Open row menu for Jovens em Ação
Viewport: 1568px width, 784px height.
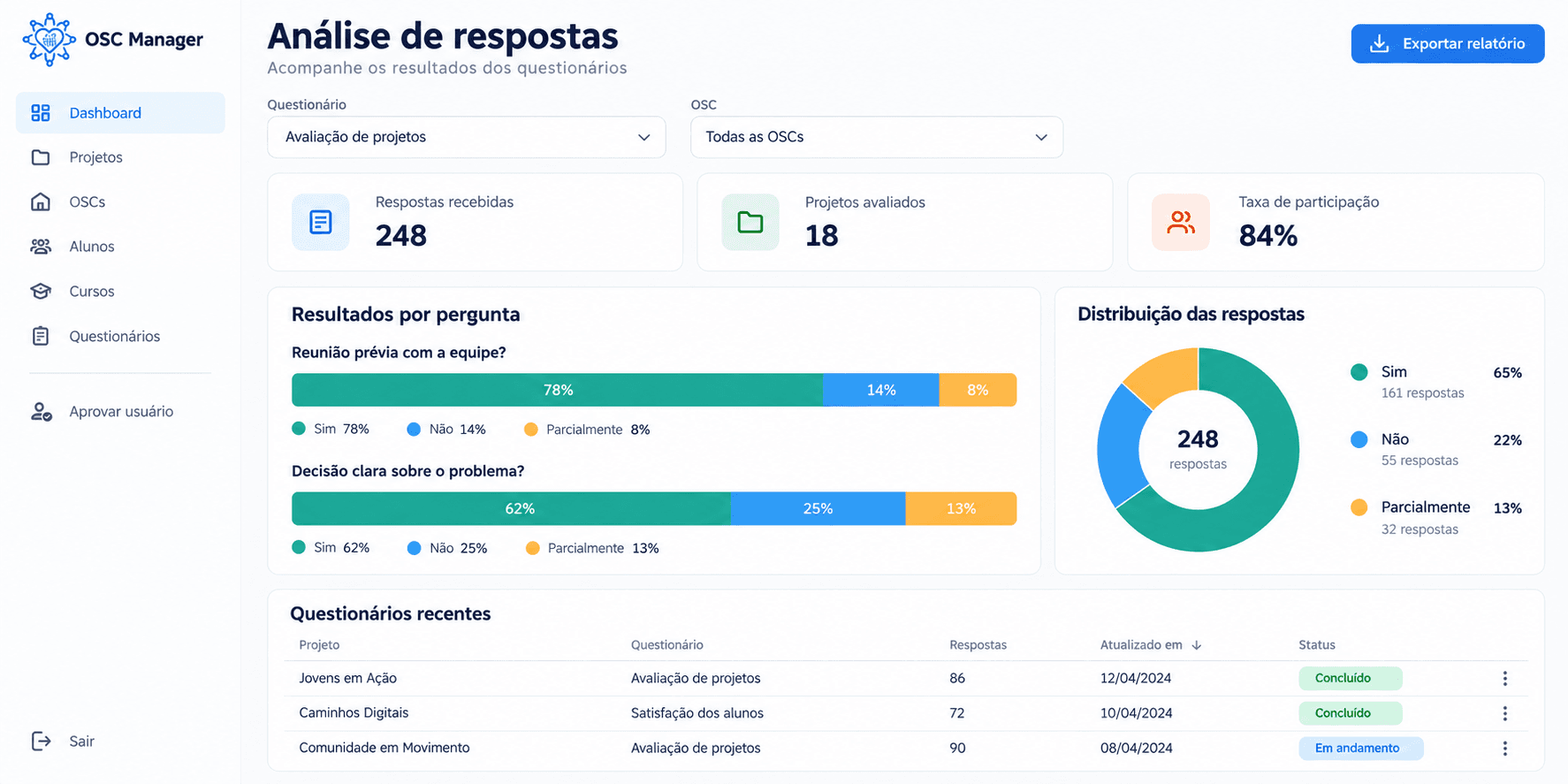coord(1504,679)
